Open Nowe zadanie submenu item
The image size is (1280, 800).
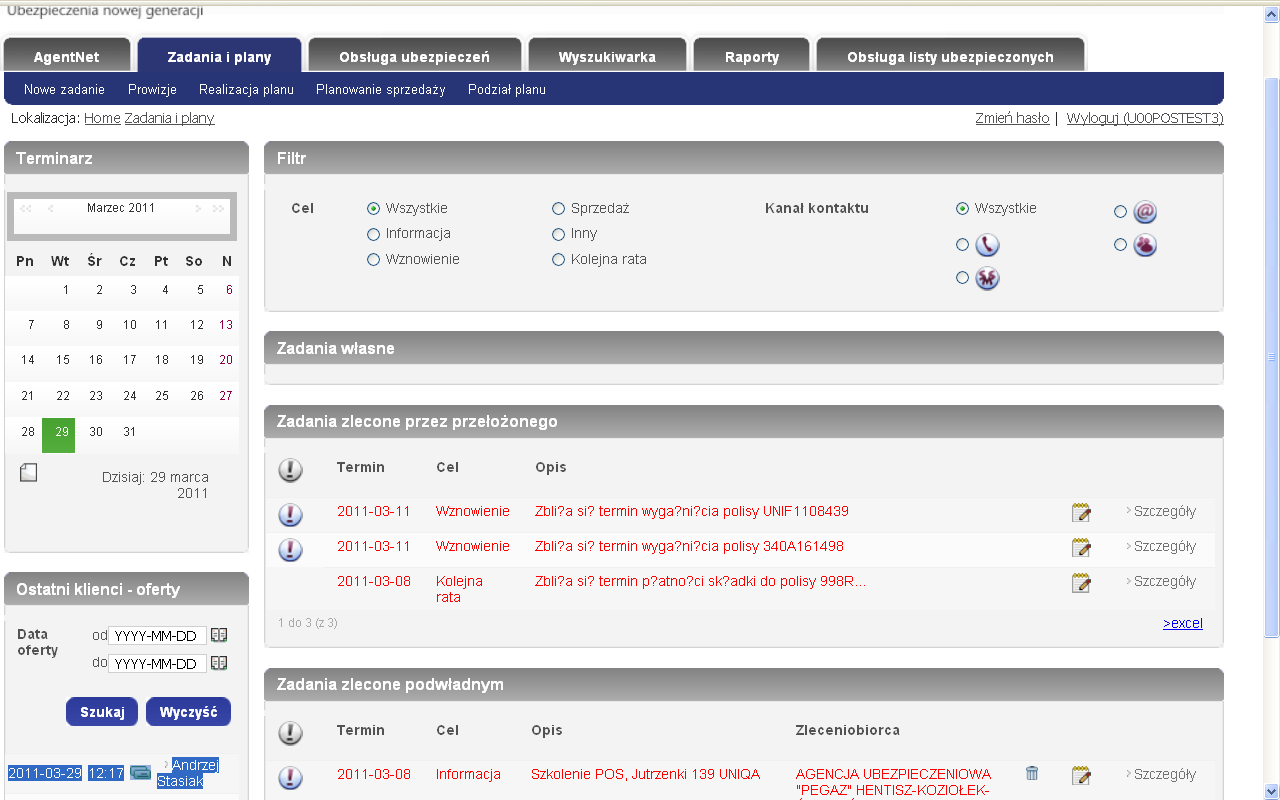coord(64,89)
